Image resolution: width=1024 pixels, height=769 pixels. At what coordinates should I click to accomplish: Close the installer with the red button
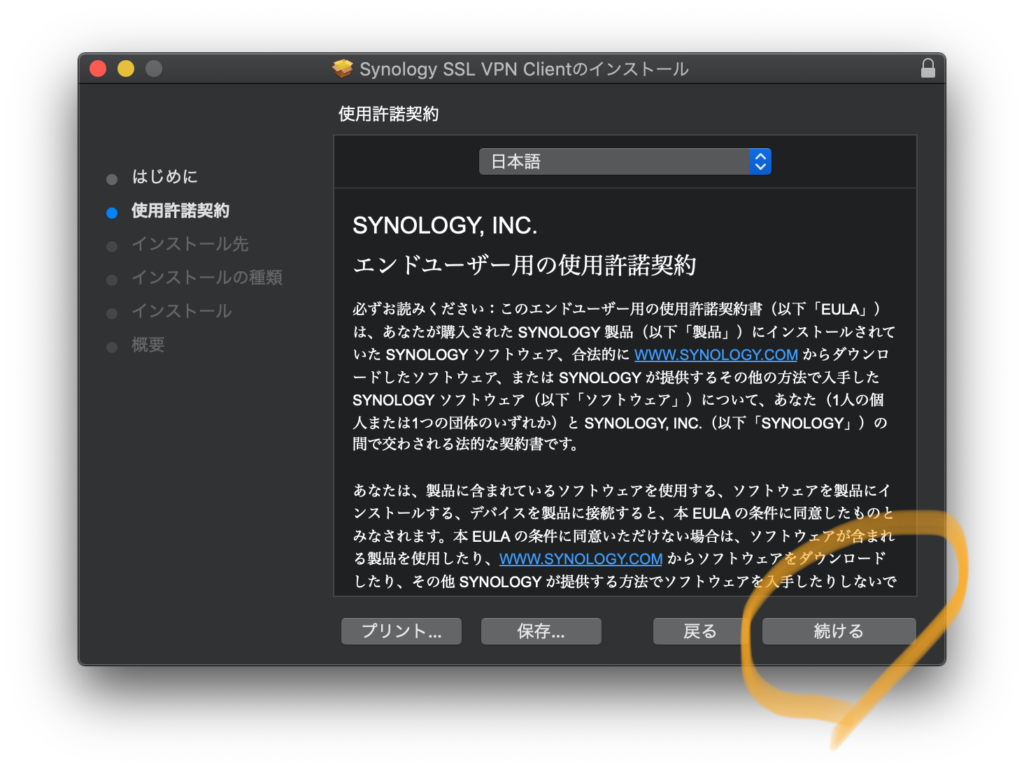[98, 69]
